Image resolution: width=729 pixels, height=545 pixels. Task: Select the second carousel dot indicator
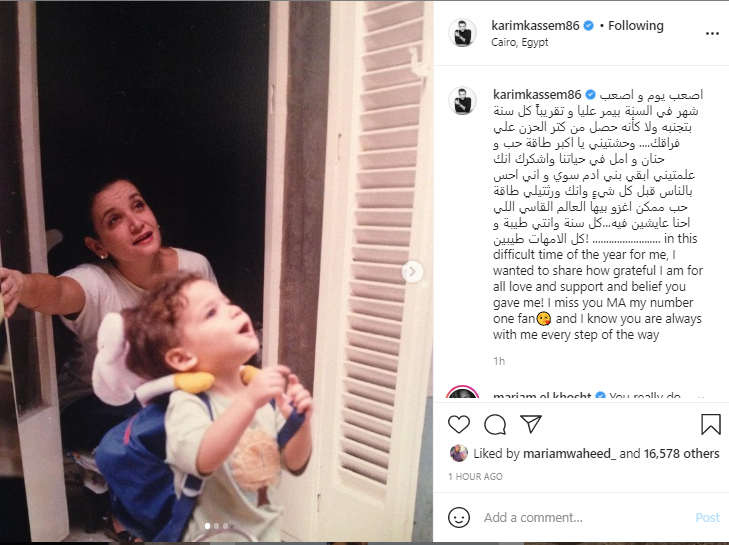pos(216,526)
